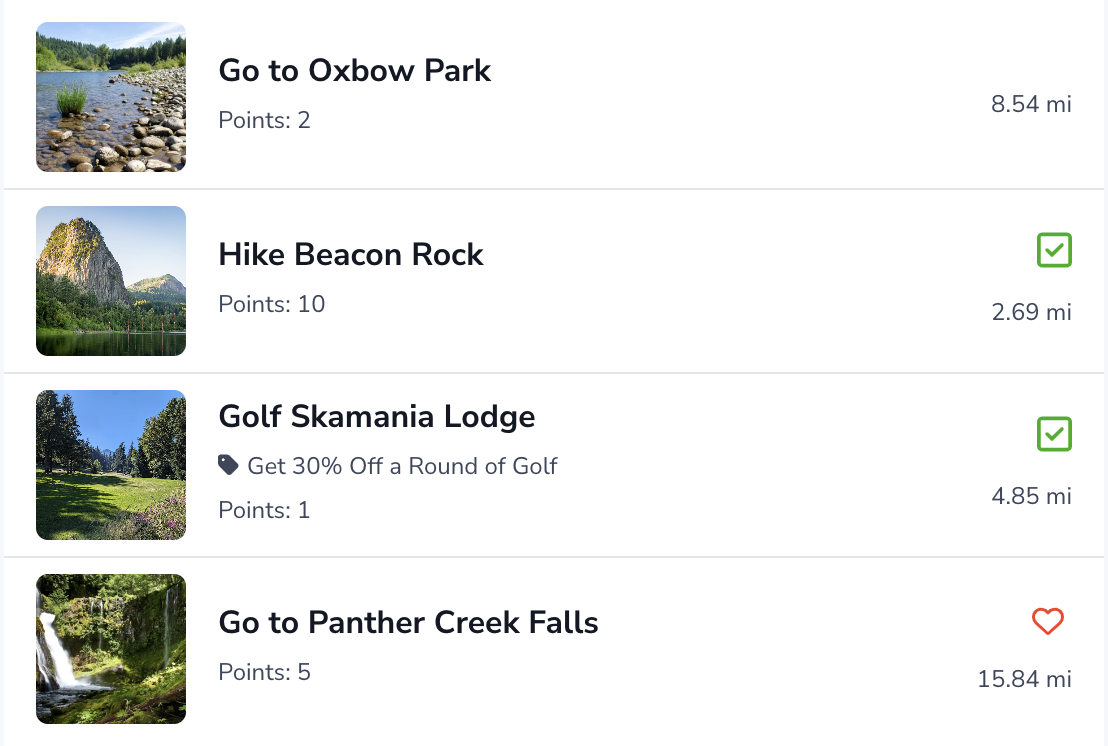
Task: Open the Panther Creek Falls waterfall thumbnail
Action: [111, 649]
